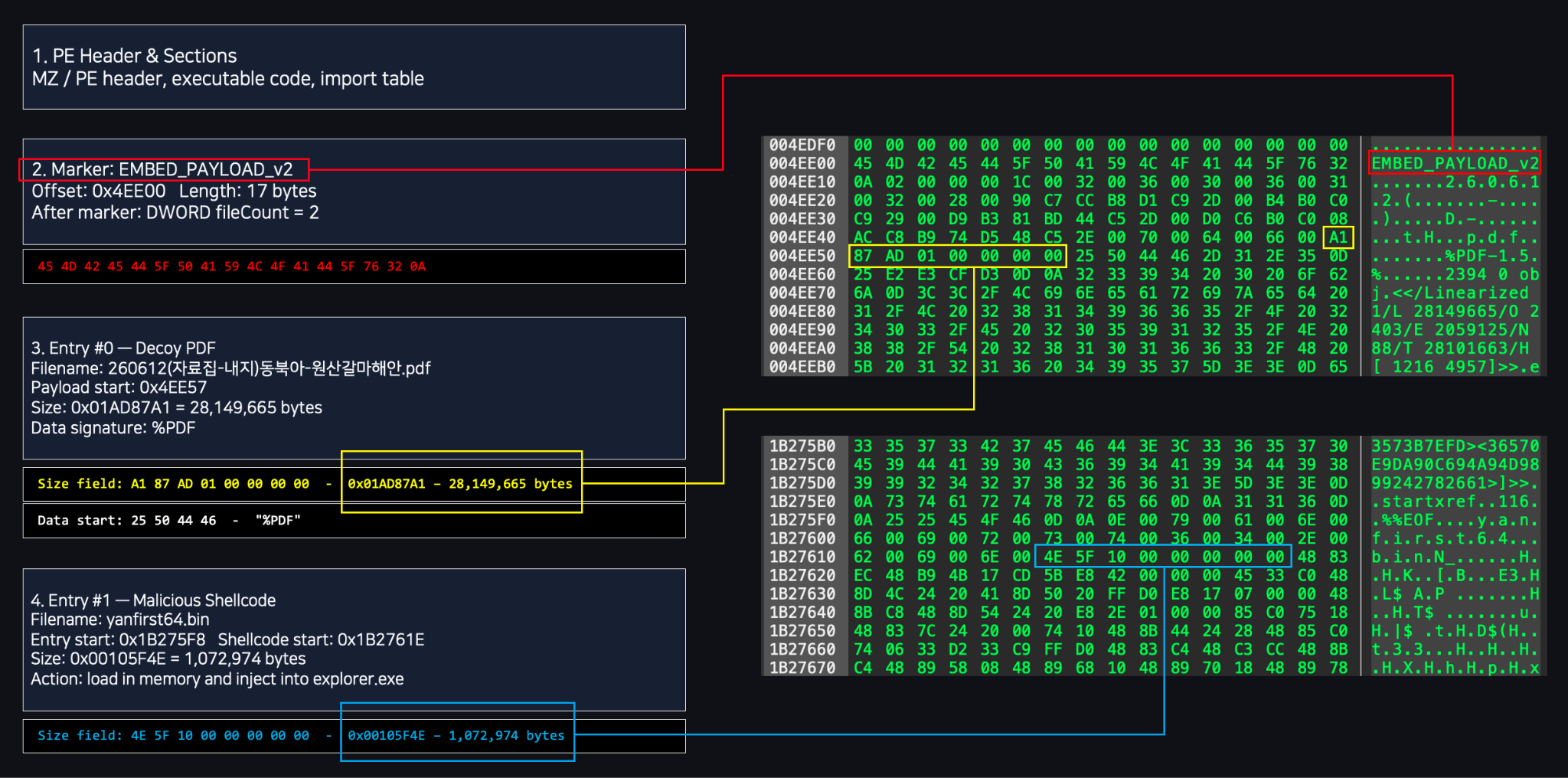Screen dimensions: 1568x778
Task: Click hex offset '004EE30'
Action: coord(802,218)
